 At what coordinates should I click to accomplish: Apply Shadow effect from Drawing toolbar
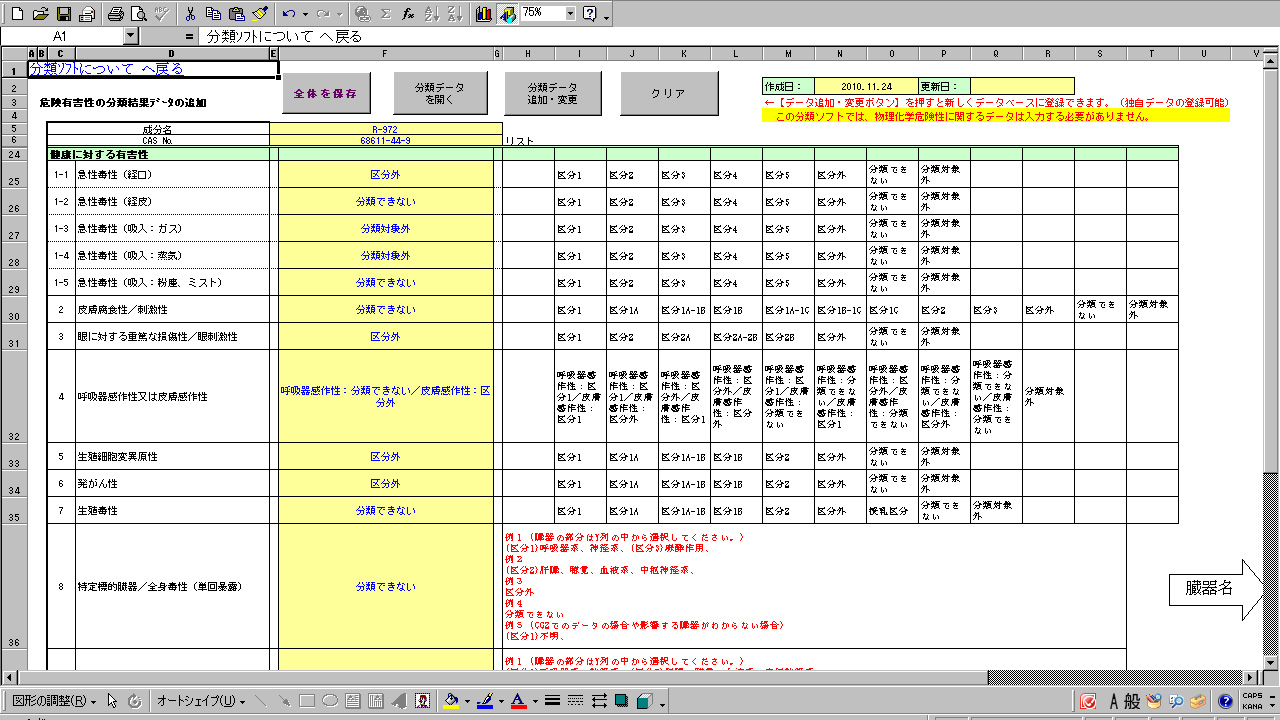click(x=622, y=701)
